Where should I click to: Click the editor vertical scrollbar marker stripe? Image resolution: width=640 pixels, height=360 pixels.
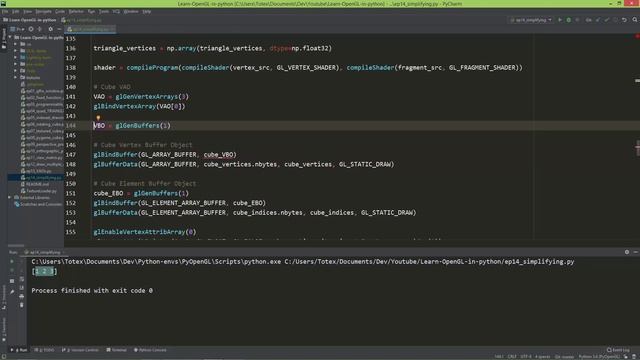(637, 81)
